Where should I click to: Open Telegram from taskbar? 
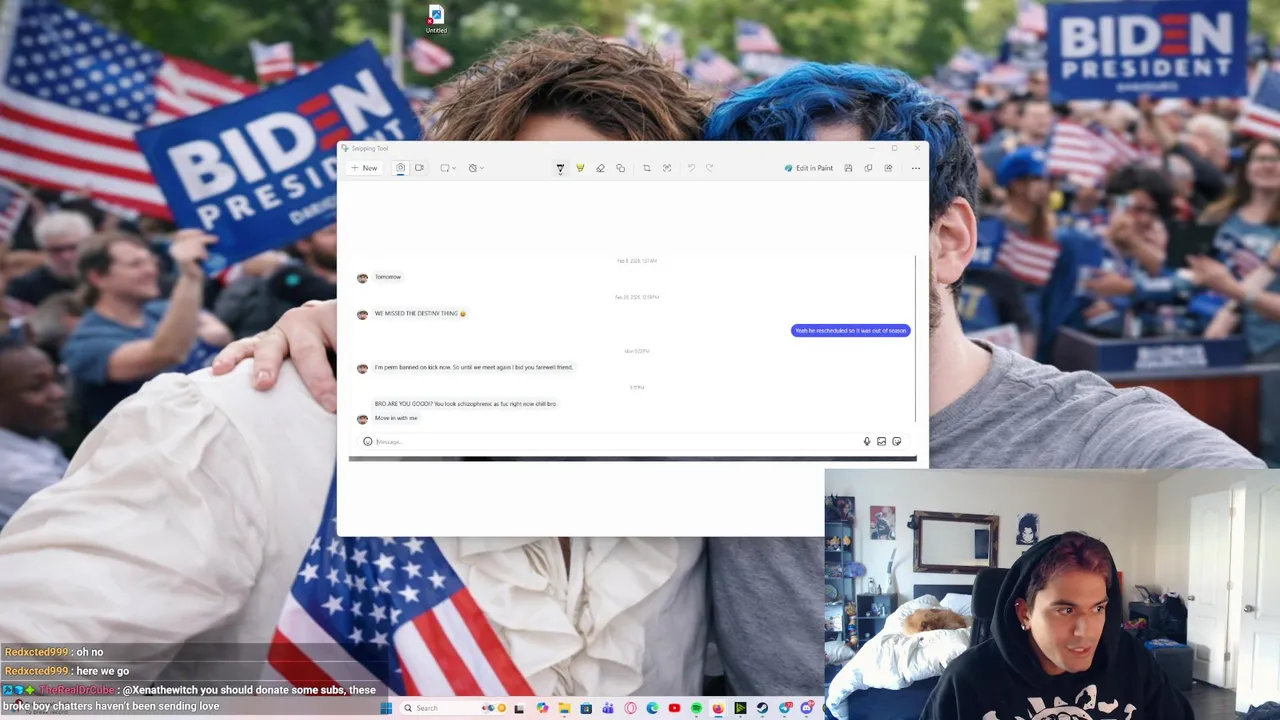pos(785,708)
